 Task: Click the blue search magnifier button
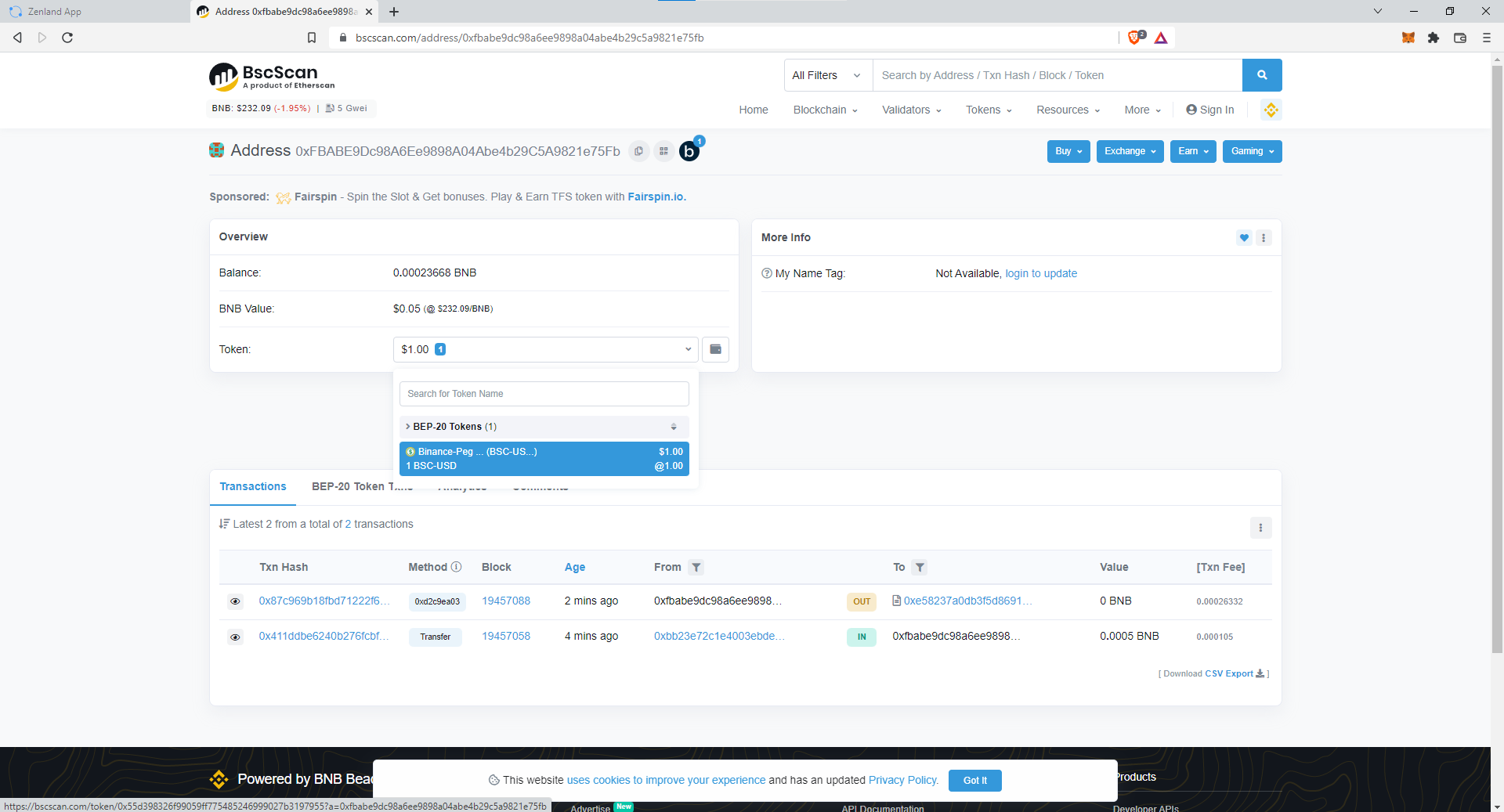[x=1262, y=75]
